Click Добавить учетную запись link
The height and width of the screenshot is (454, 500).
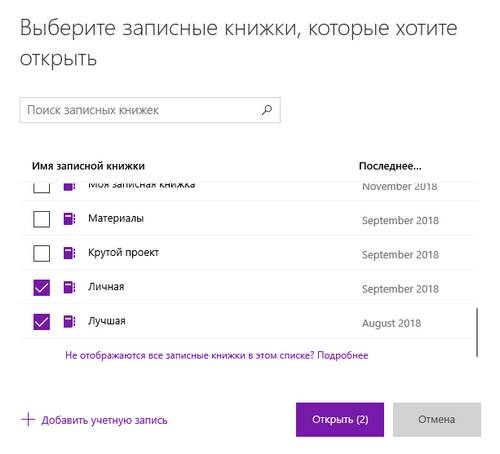[104, 420]
